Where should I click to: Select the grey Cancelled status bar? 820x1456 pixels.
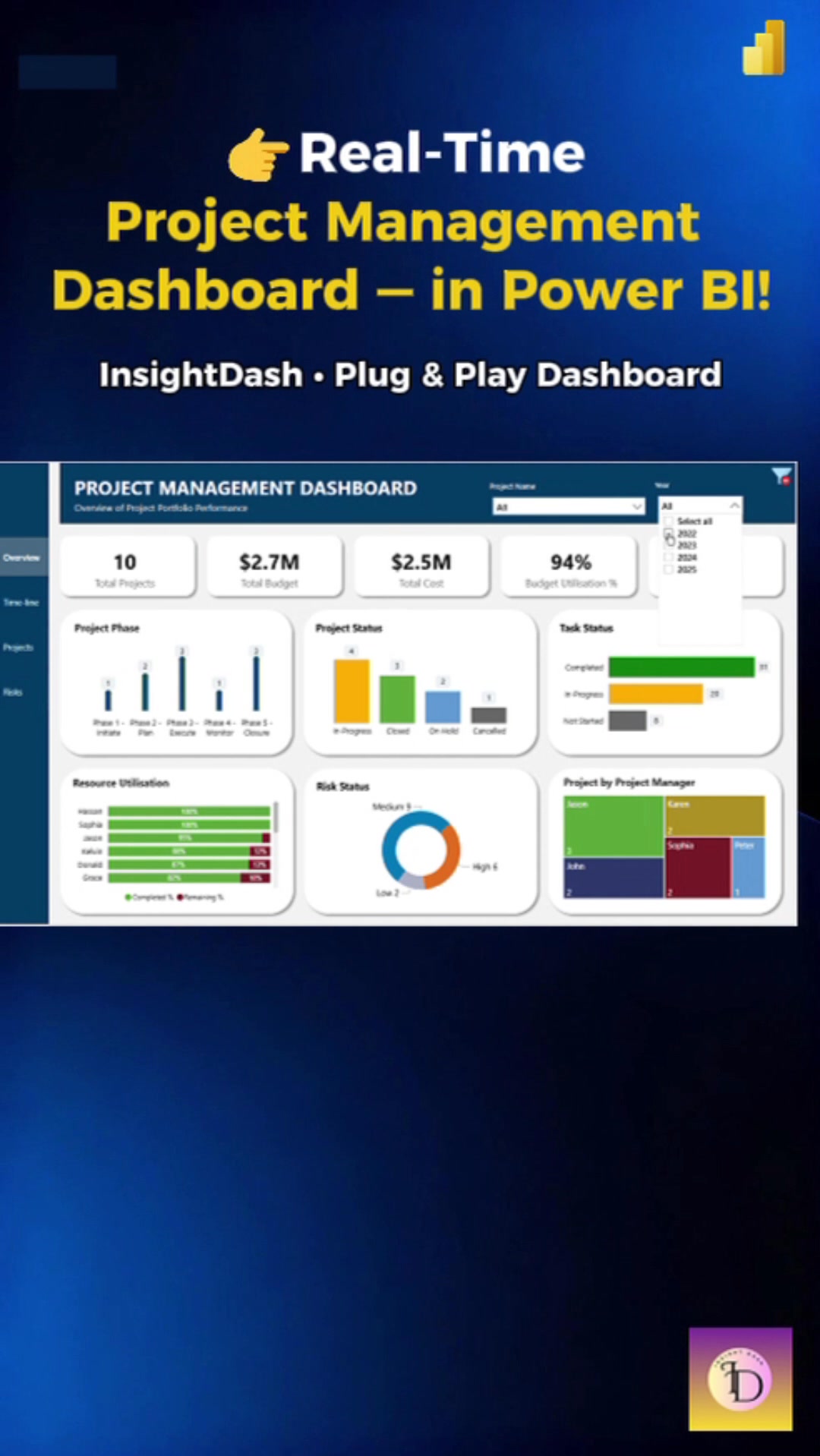(x=488, y=714)
